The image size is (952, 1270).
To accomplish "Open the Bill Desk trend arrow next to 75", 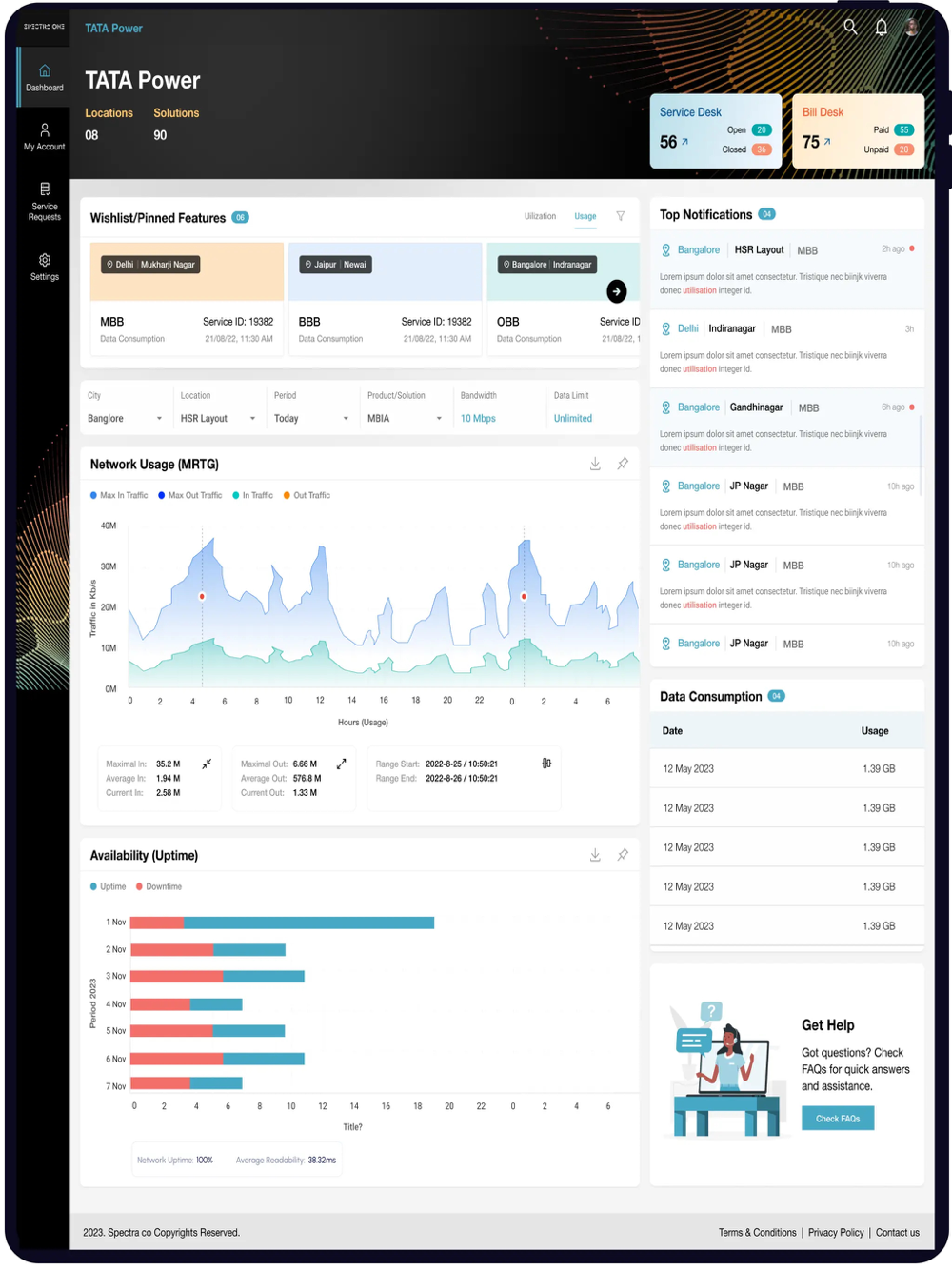I will pos(827,142).
